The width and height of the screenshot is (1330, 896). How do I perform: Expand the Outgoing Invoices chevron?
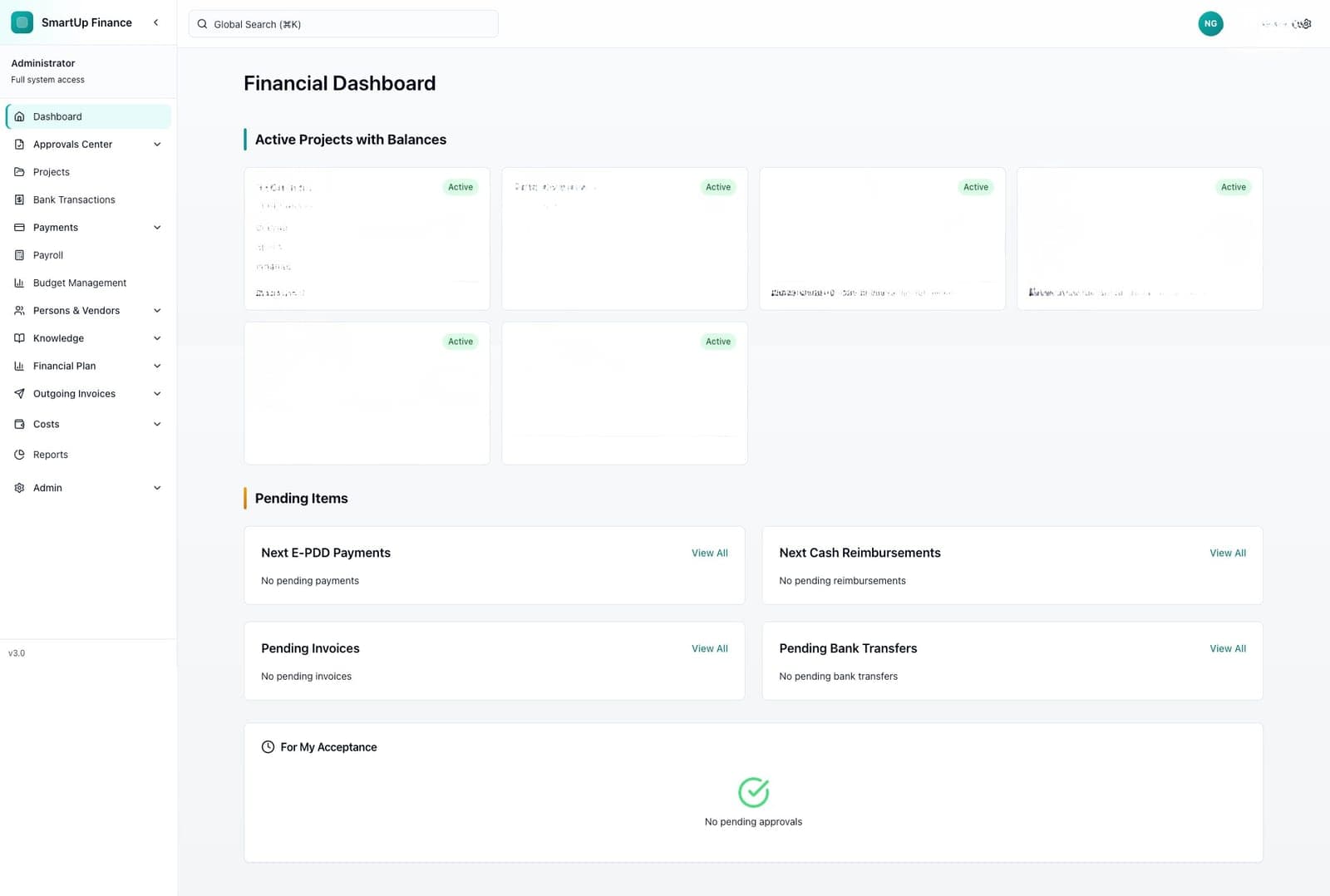tap(157, 393)
